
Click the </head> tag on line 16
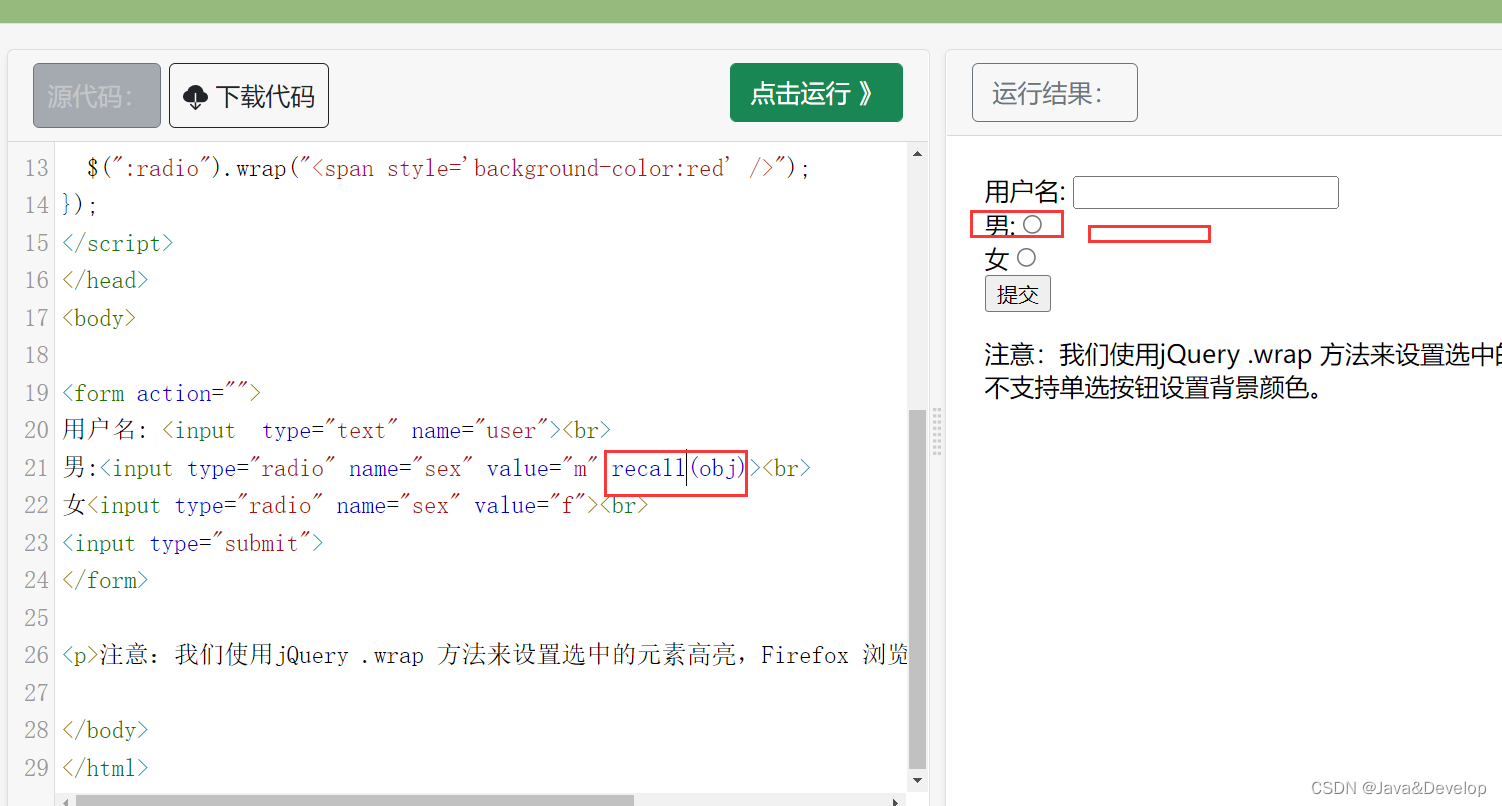pyautogui.click(x=105, y=280)
